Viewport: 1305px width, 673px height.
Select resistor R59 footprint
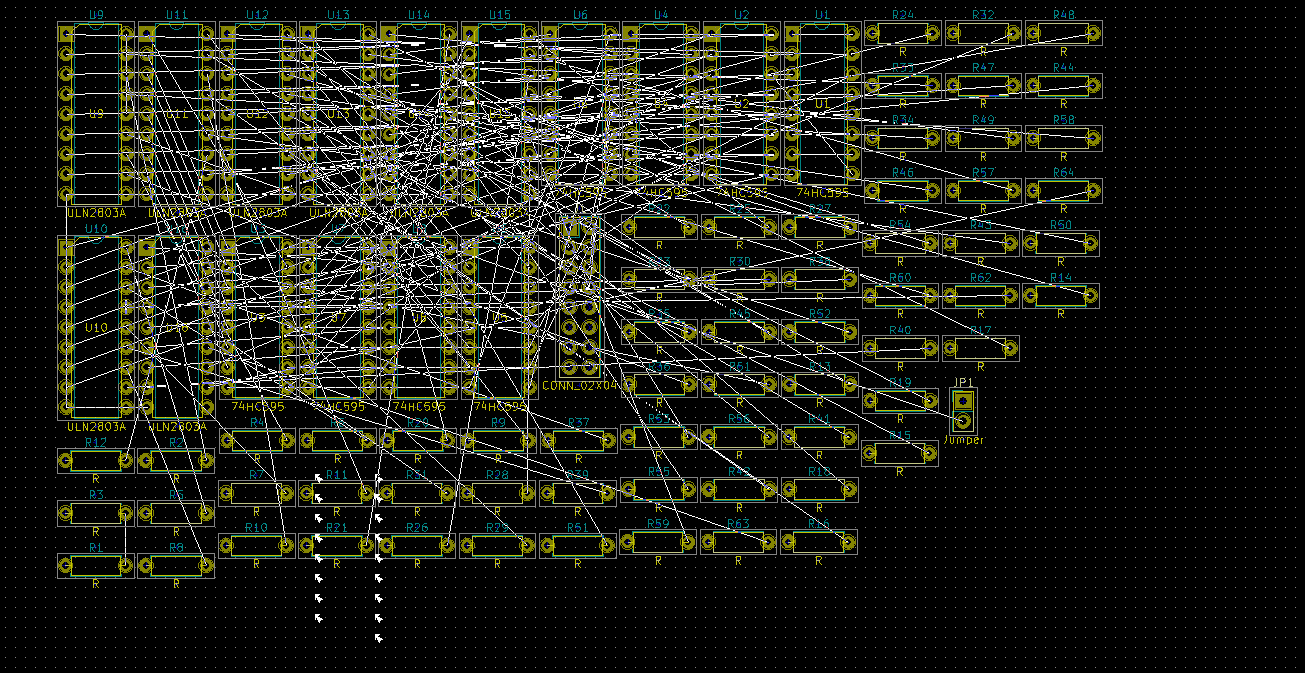(x=659, y=541)
